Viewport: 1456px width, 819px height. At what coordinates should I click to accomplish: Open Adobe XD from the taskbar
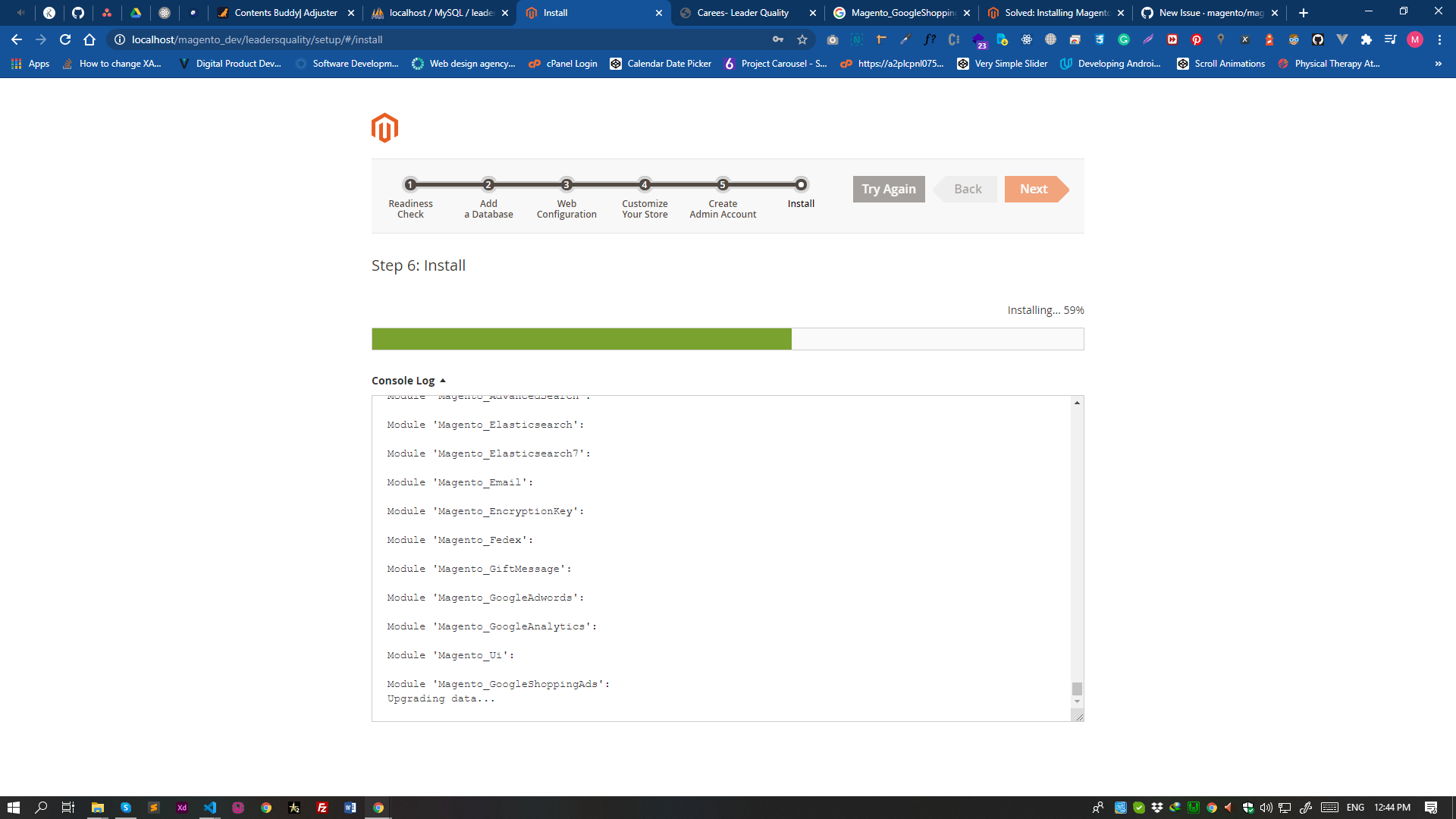[x=182, y=807]
